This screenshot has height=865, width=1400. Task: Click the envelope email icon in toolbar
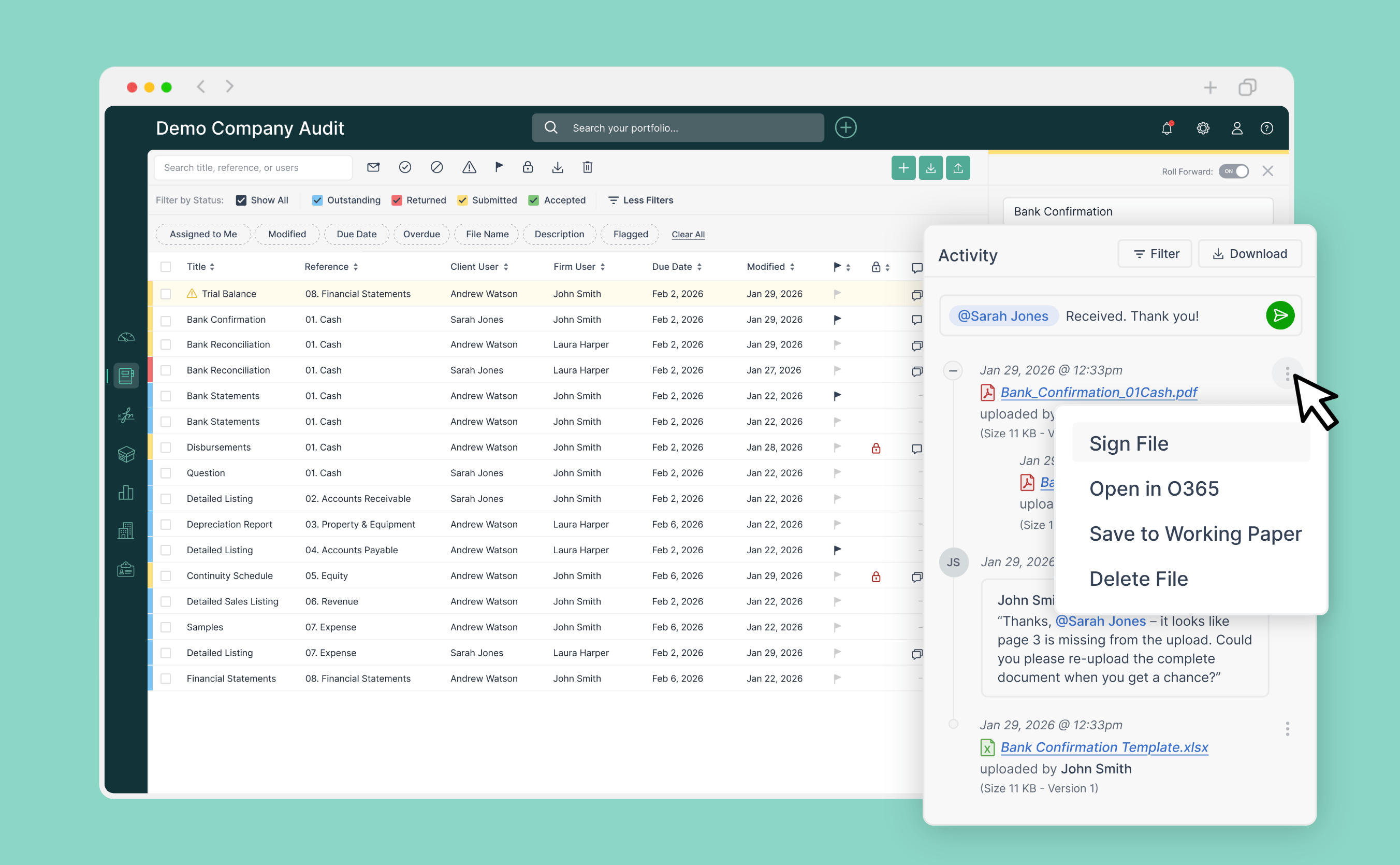373,168
